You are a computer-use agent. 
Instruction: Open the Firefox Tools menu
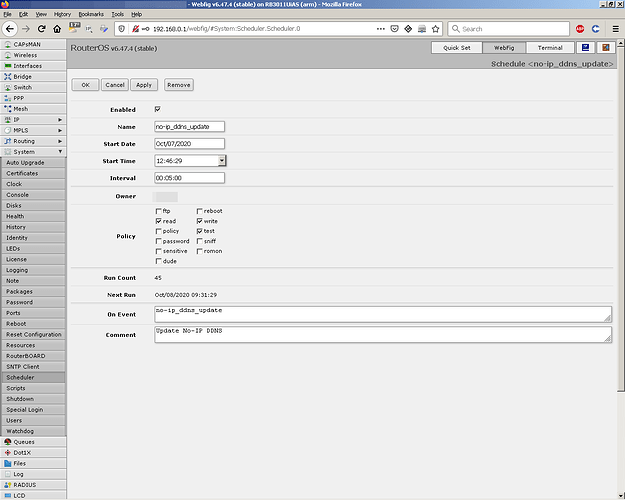pos(117,14)
